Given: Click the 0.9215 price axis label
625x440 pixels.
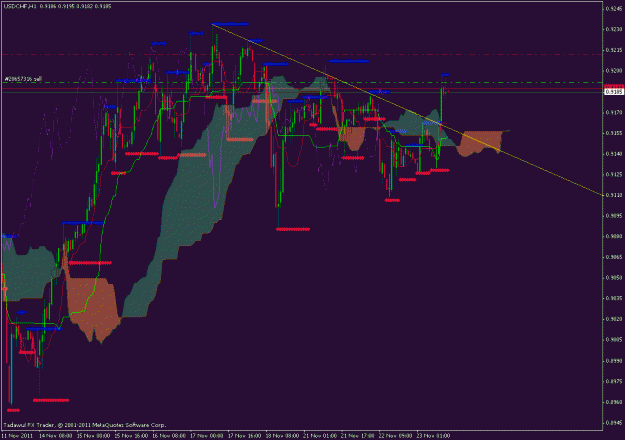Looking at the screenshot, I should coord(614,50).
